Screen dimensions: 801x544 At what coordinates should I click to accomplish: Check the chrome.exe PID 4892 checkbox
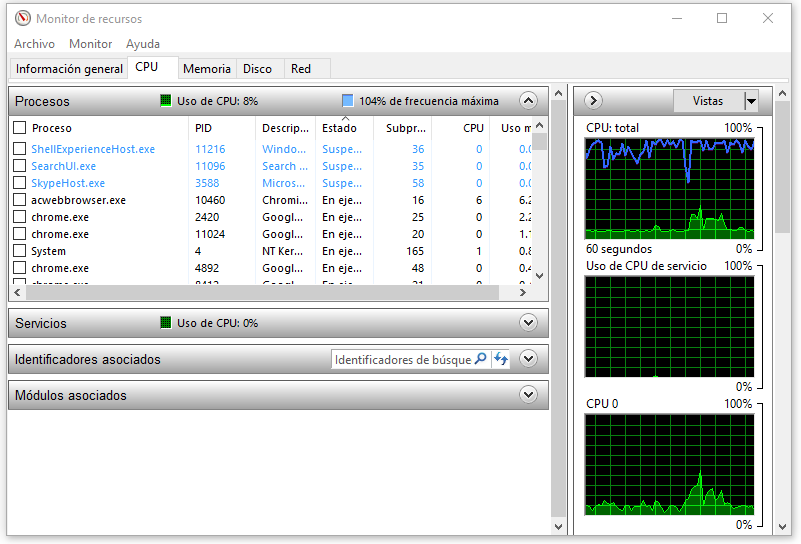[x=19, y=268]
